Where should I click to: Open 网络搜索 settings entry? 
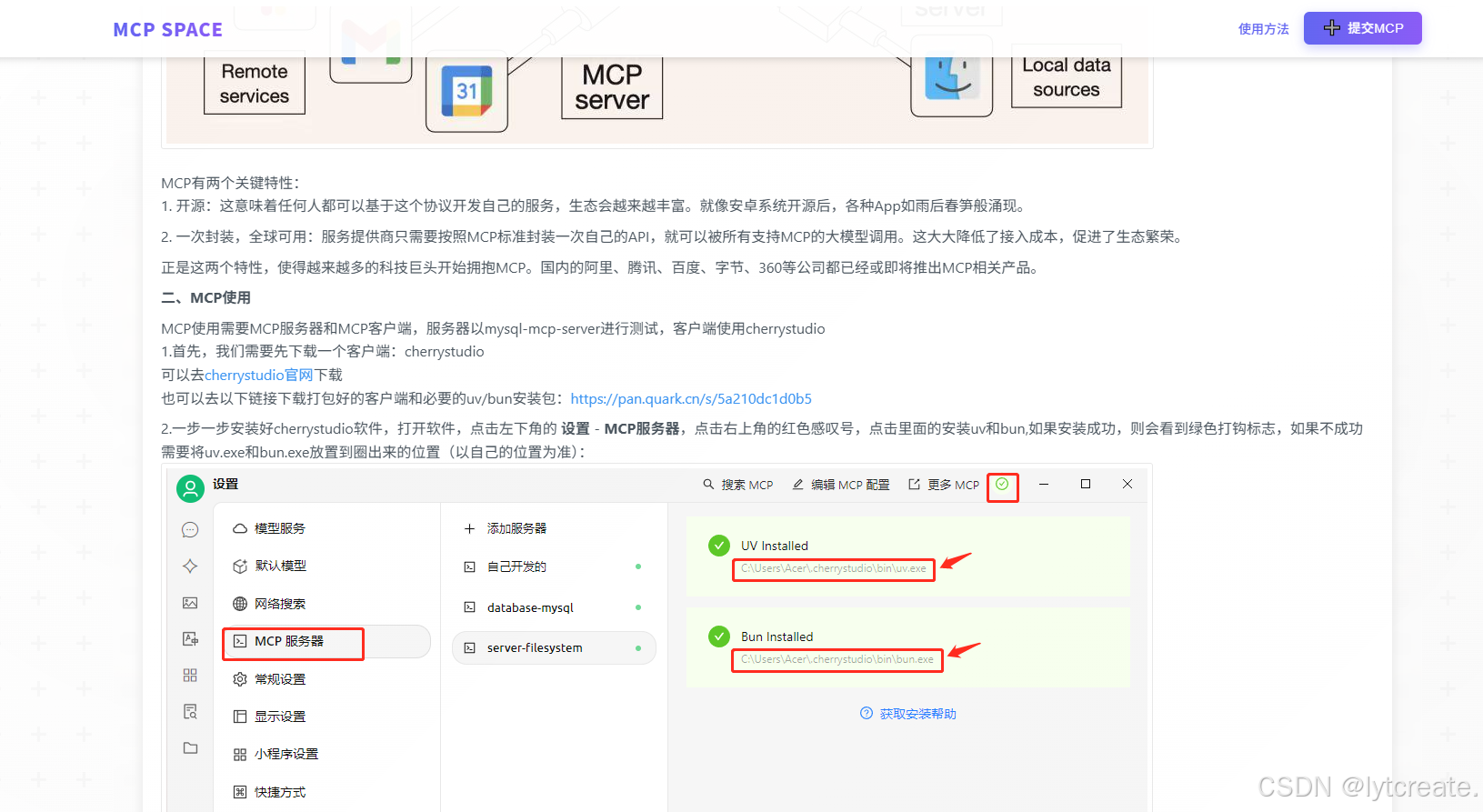pyautogui.click(x=326, y=604)
